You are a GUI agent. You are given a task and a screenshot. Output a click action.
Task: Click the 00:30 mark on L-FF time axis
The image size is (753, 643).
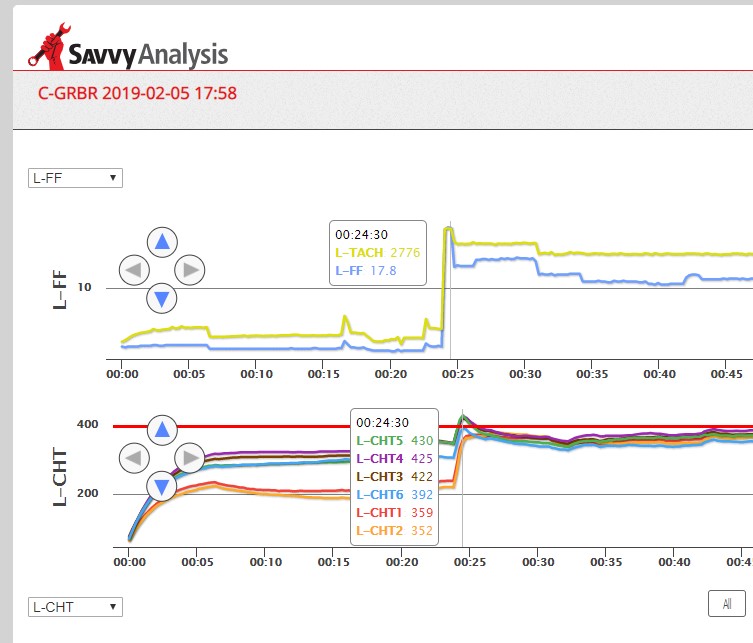point(525,374)
